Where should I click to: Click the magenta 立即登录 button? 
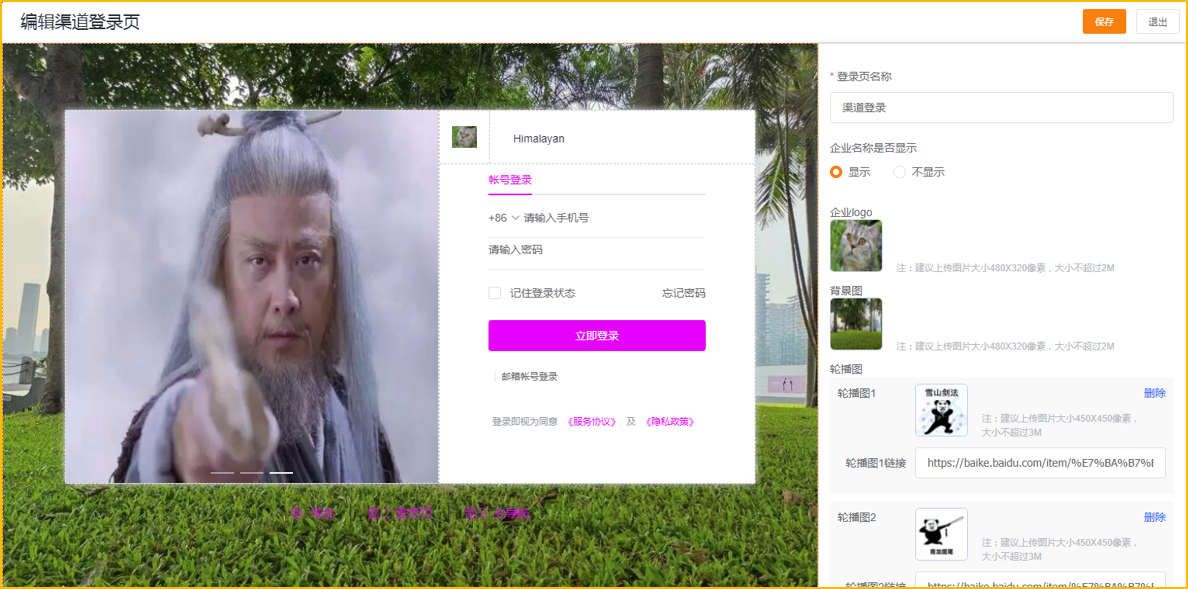point(597,336)
